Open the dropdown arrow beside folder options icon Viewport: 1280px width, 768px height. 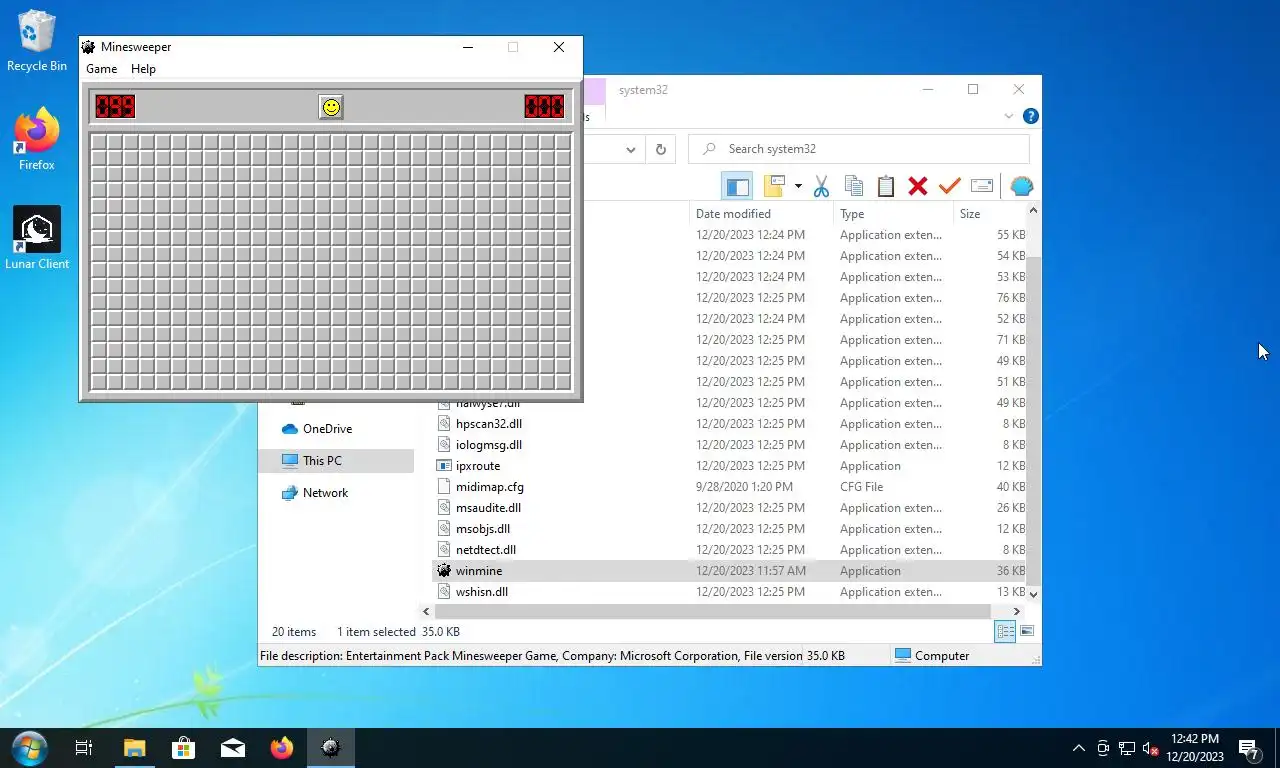click(x=798, y=186)
